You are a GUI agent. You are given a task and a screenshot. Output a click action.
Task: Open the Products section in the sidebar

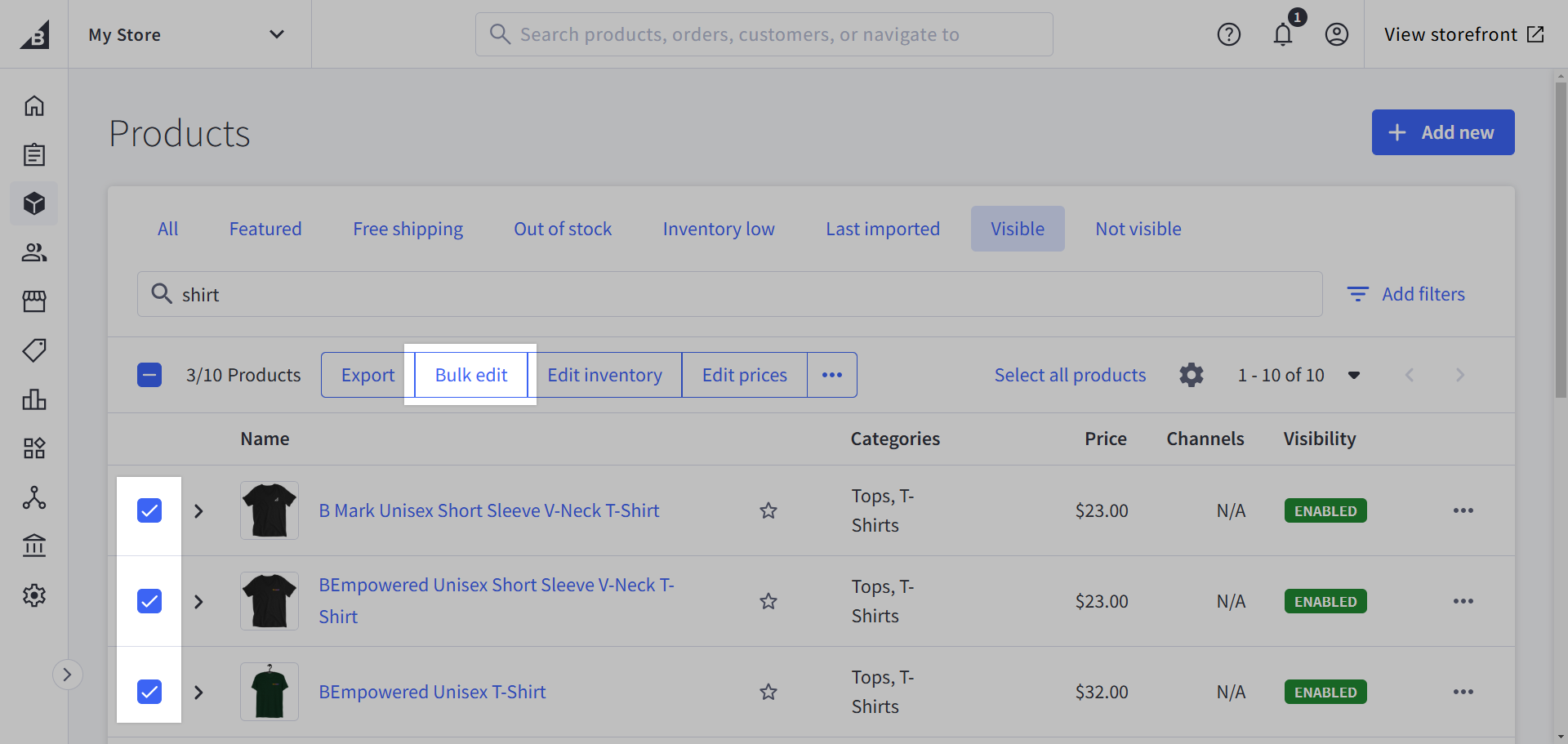[x=34, y=203]
